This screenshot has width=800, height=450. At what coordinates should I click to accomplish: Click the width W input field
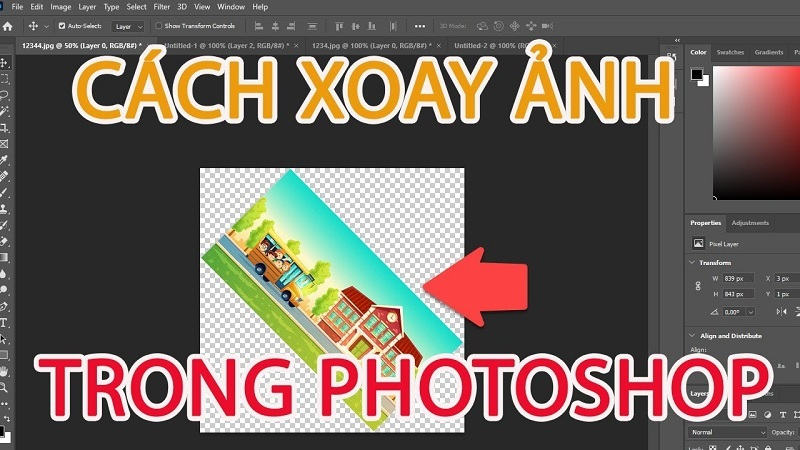tap(732, 278)
